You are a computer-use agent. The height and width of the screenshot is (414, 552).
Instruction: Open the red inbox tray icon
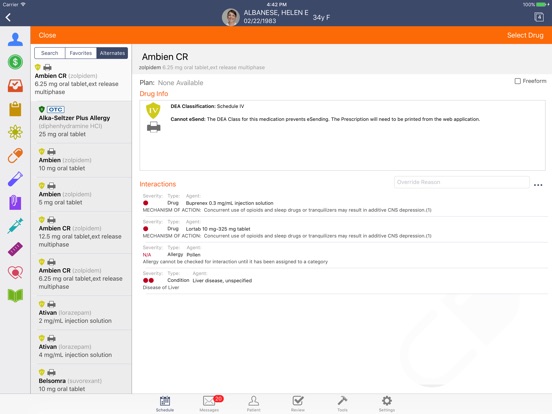pos(15,86)
